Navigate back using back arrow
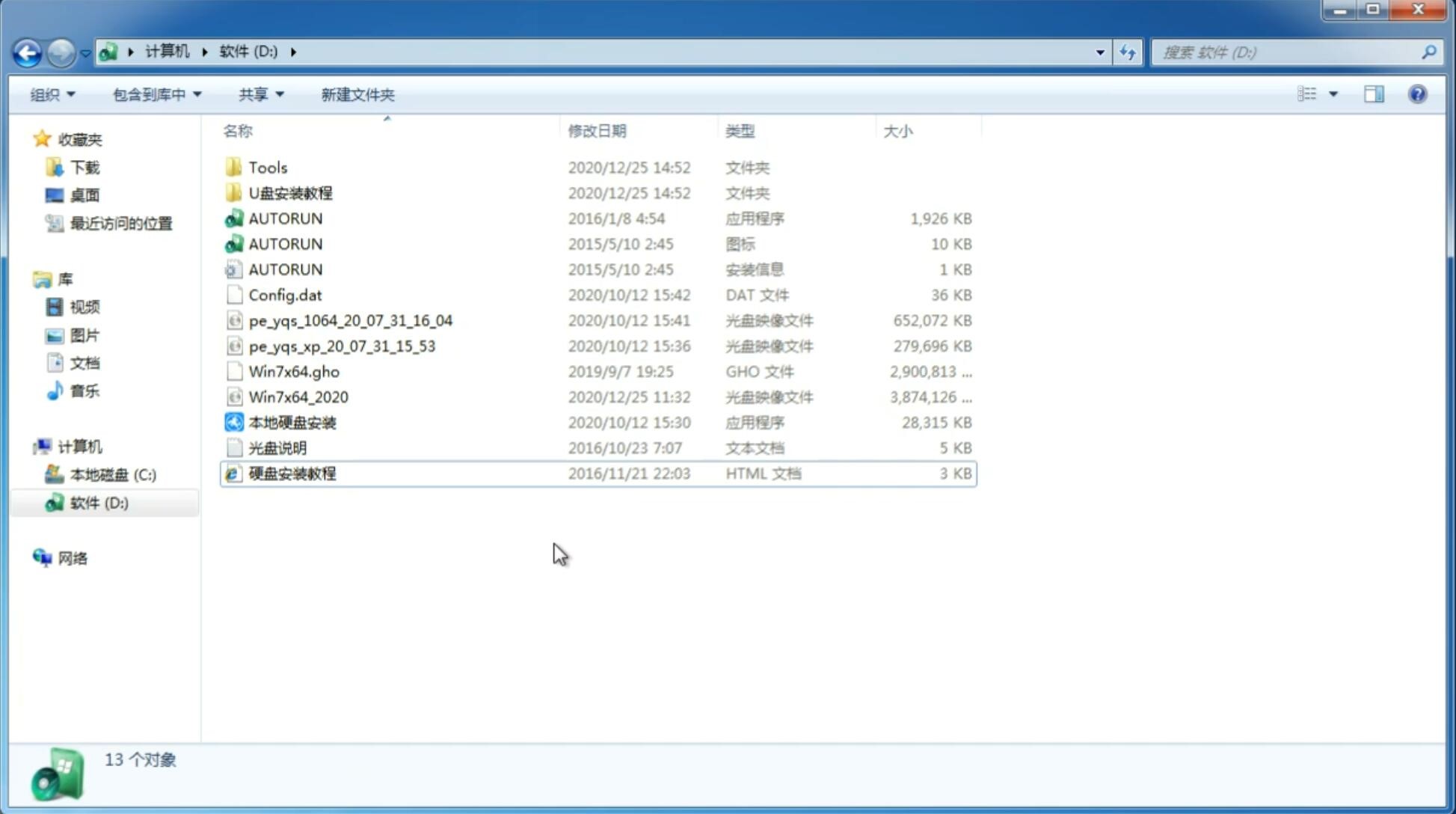 [x=27, y=51]
